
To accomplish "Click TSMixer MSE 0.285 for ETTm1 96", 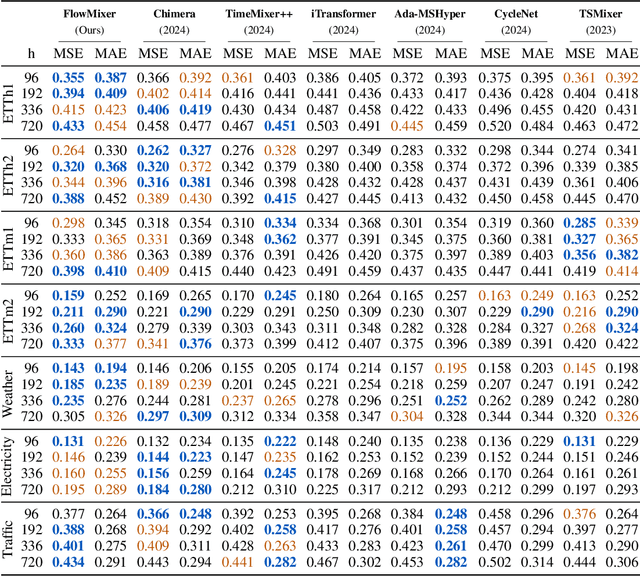I will coord(580,223).
